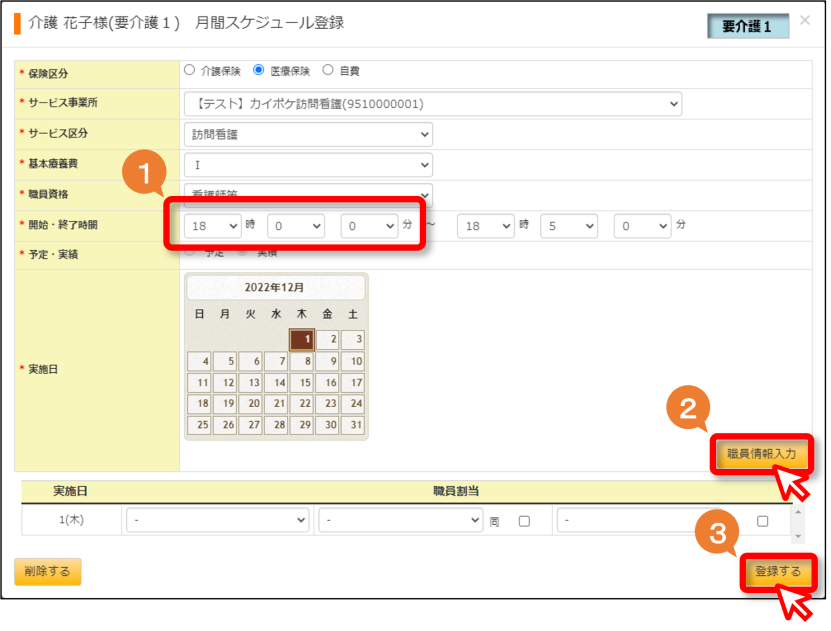The height and width of the screenshot is (631, 831).
Task: Open the end time dropdown showing 5
Action: coord(569,226)
